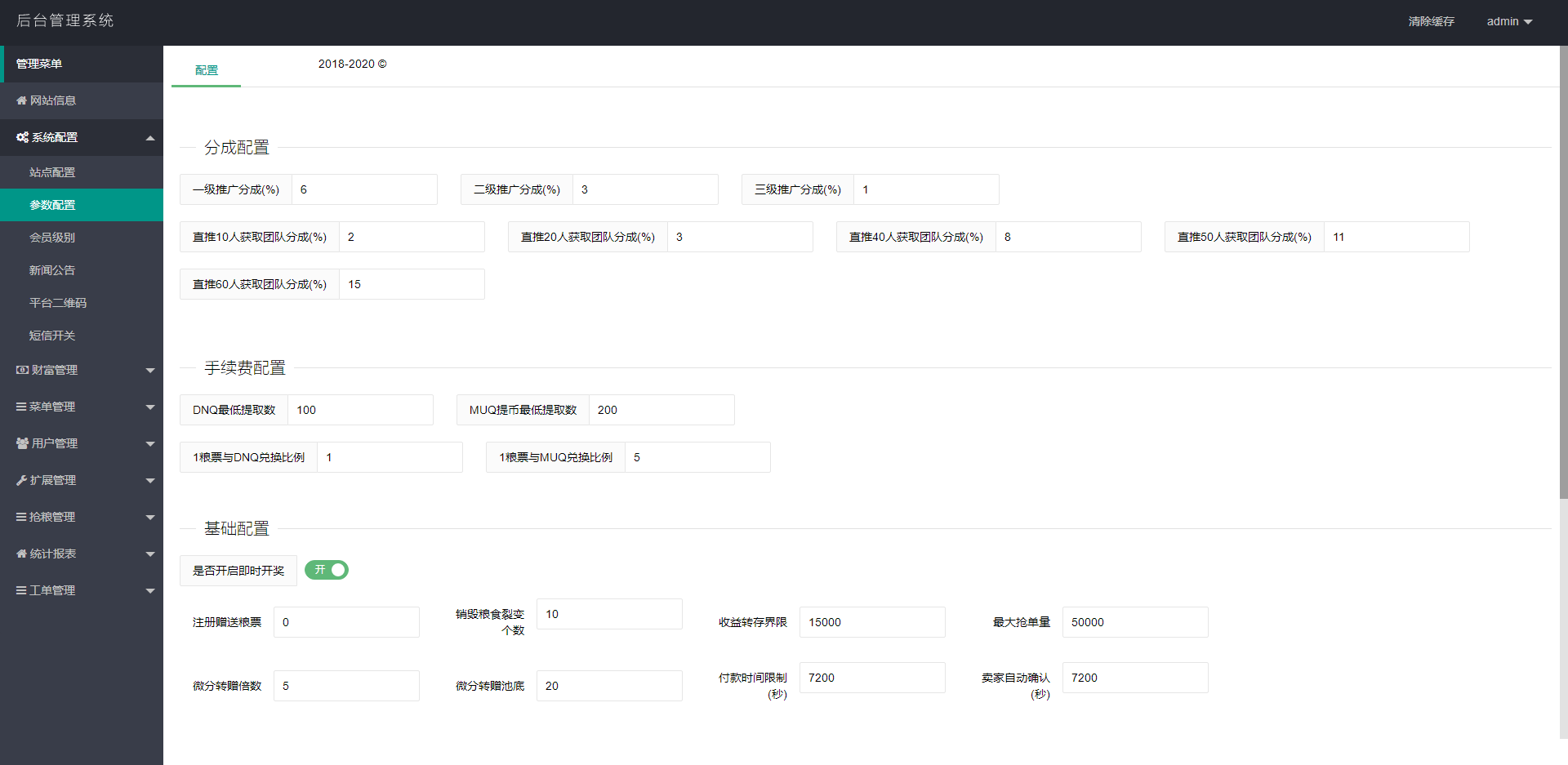This screenshot has height=765, width=1568.
Task: Open the admin account dropdown
Action: tap(1509, 21)
